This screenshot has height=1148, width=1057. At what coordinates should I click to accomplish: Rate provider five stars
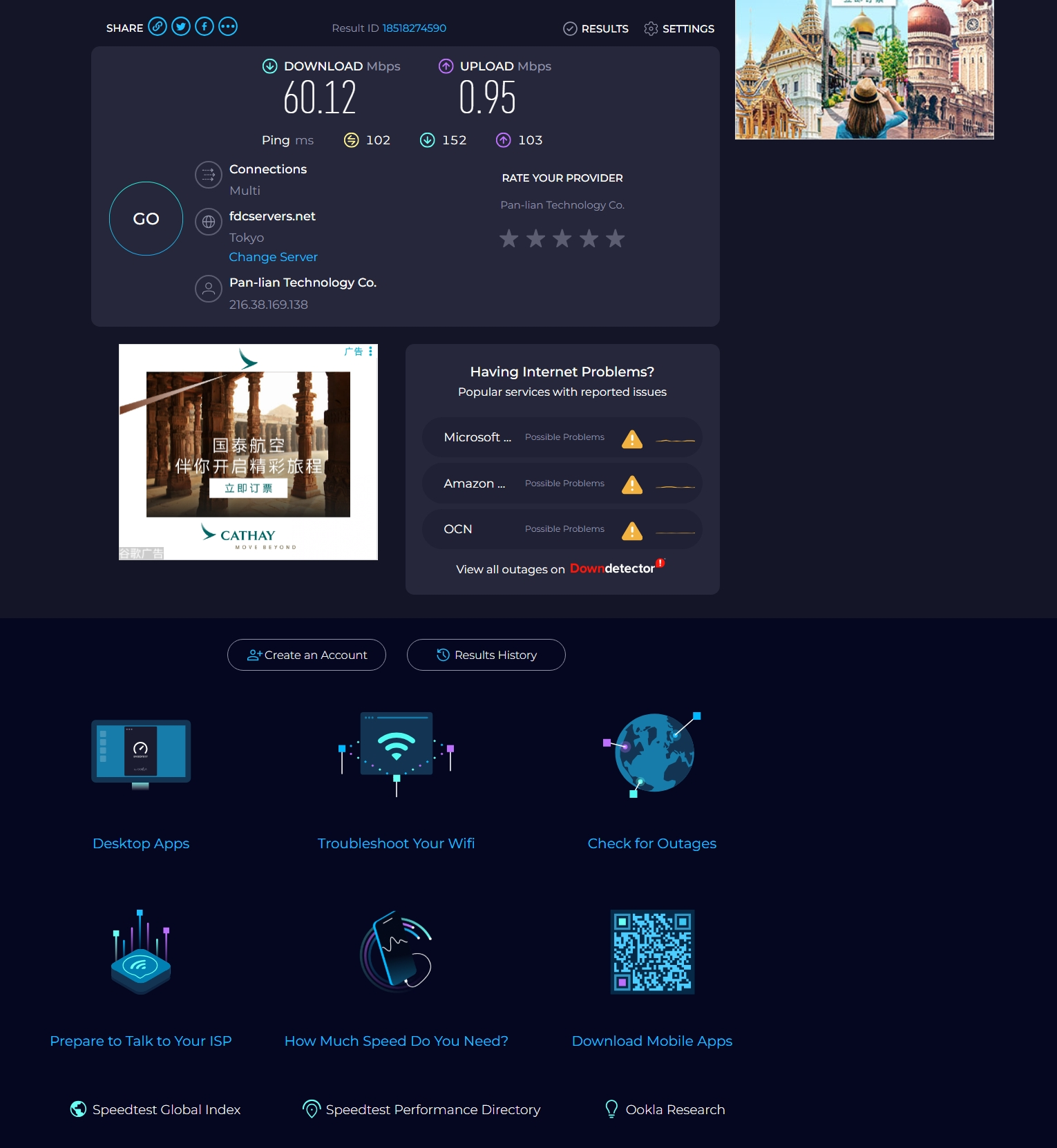pos(615,239)
